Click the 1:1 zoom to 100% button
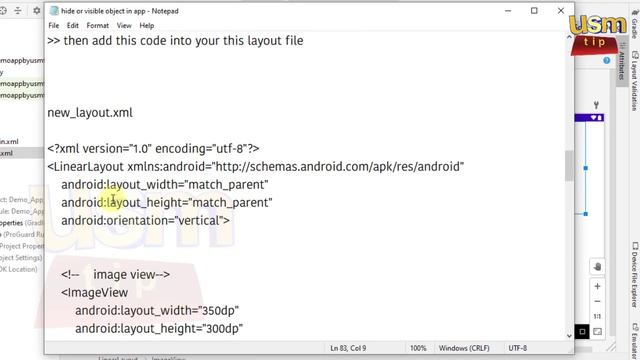 tap(597, 316)
